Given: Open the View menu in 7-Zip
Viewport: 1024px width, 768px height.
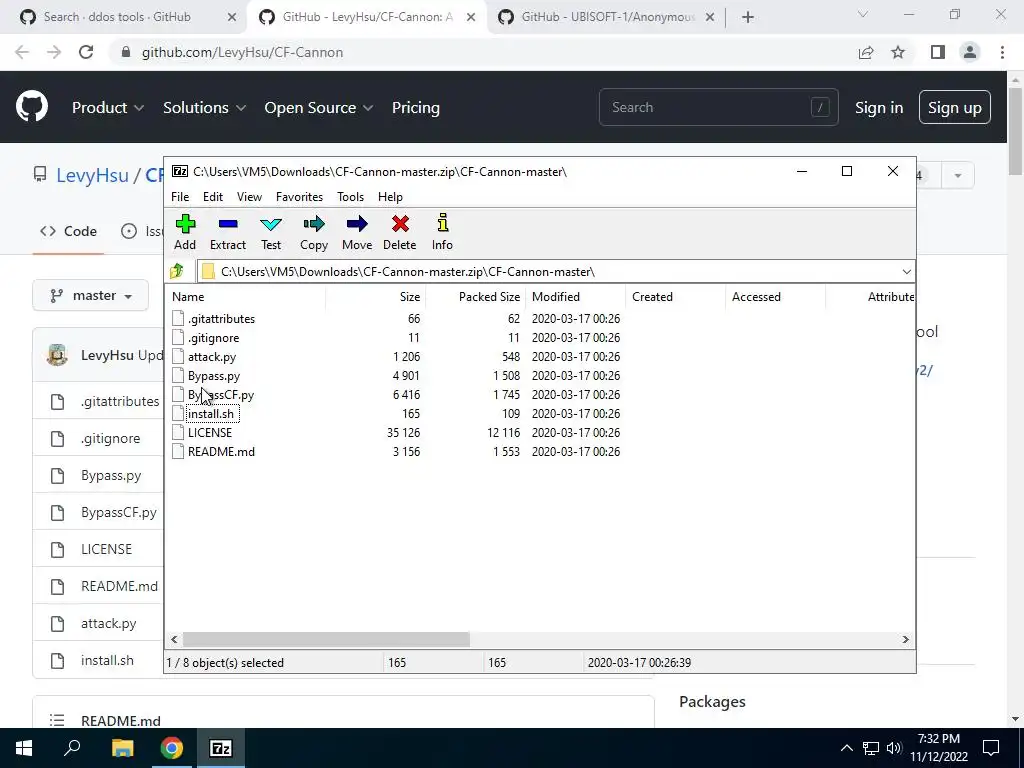Looking at the screenshot, I should pos(249,197).
